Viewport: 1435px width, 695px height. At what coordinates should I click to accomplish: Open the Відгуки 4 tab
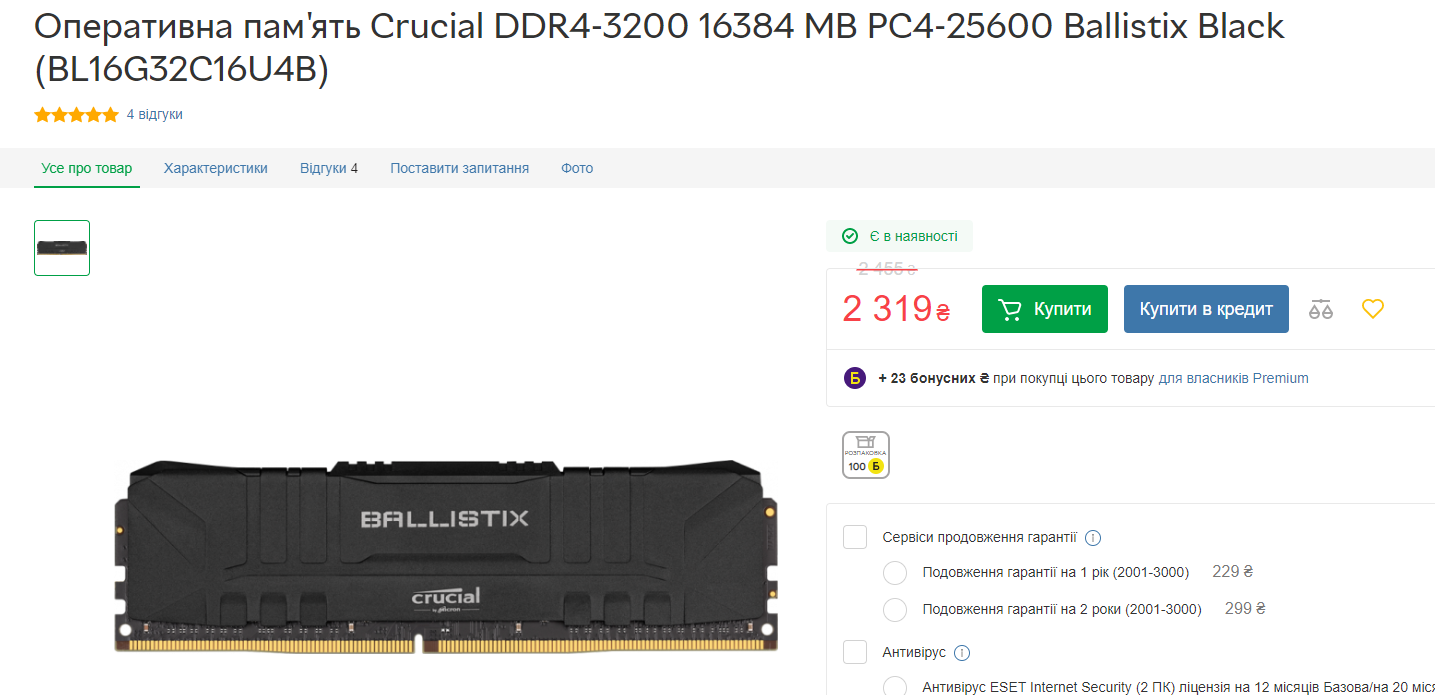pyautogui.click(x=329, y=168)
